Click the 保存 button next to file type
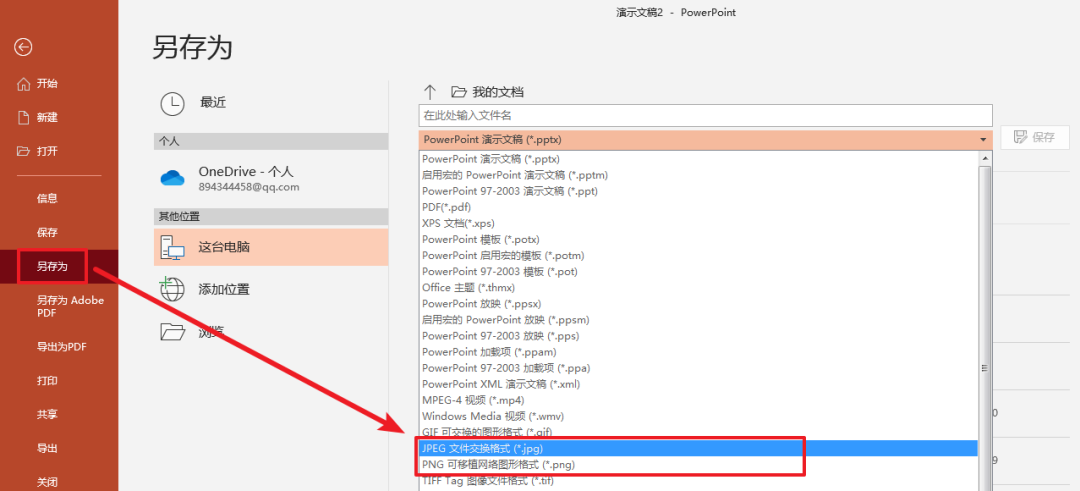The image size is (1080, 491). pyautogui.click(x=1035, y=137)
